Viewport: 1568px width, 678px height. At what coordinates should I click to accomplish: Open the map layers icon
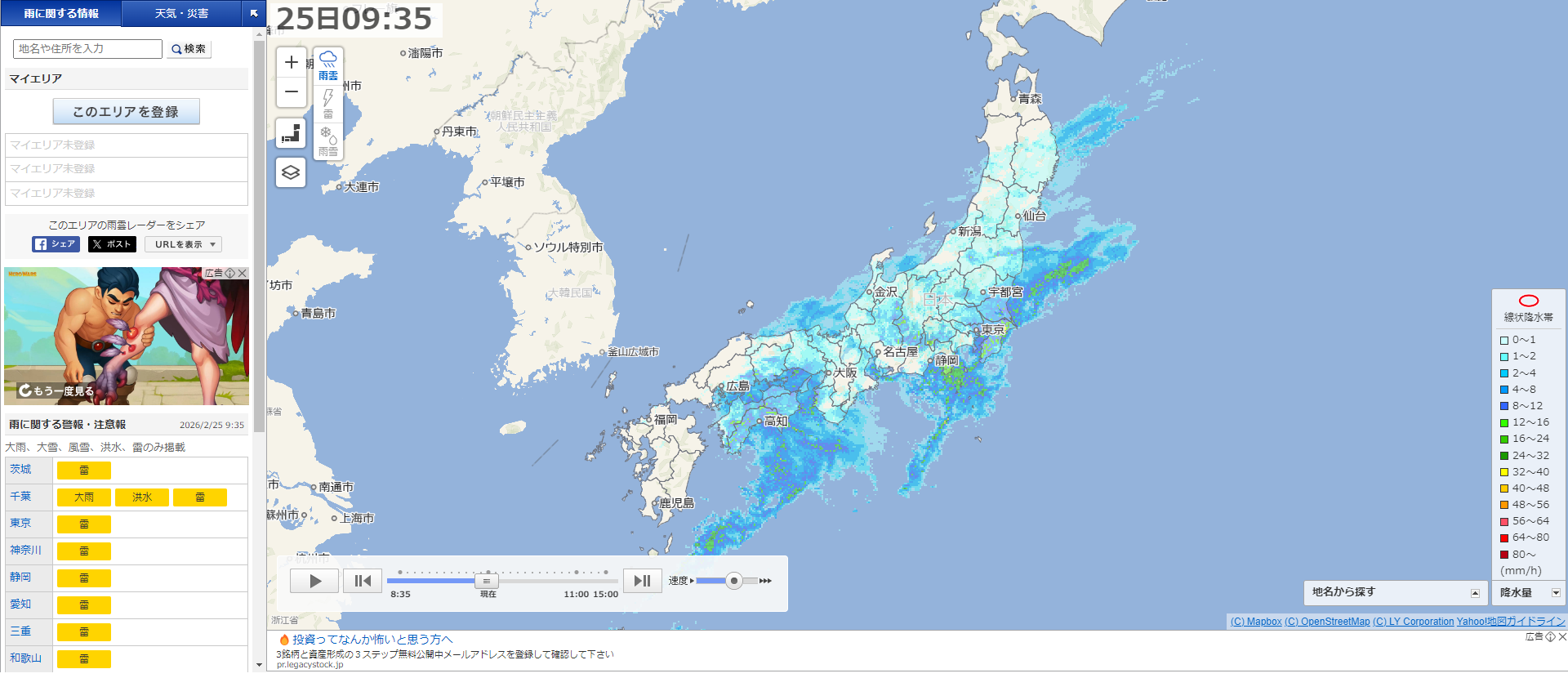tap(291, 172)
